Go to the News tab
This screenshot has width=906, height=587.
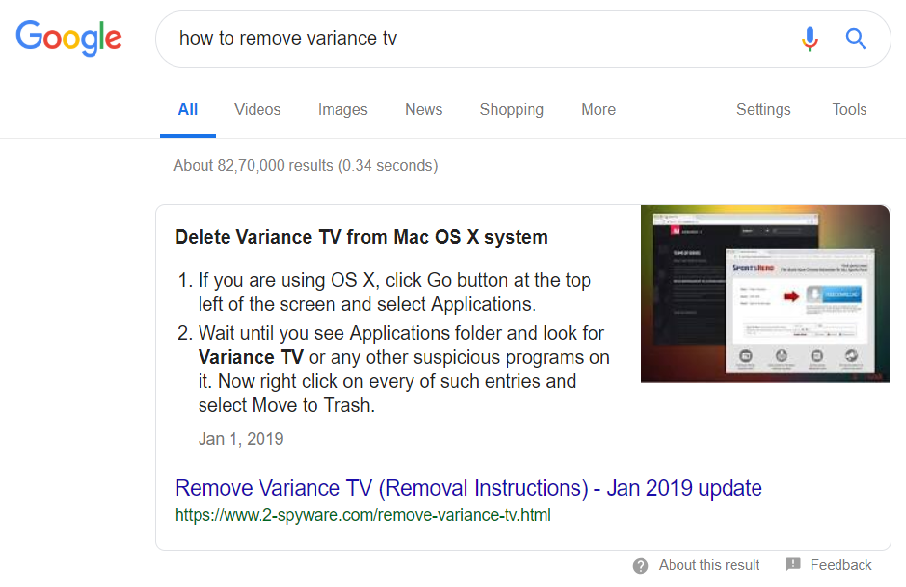point(424,110)
